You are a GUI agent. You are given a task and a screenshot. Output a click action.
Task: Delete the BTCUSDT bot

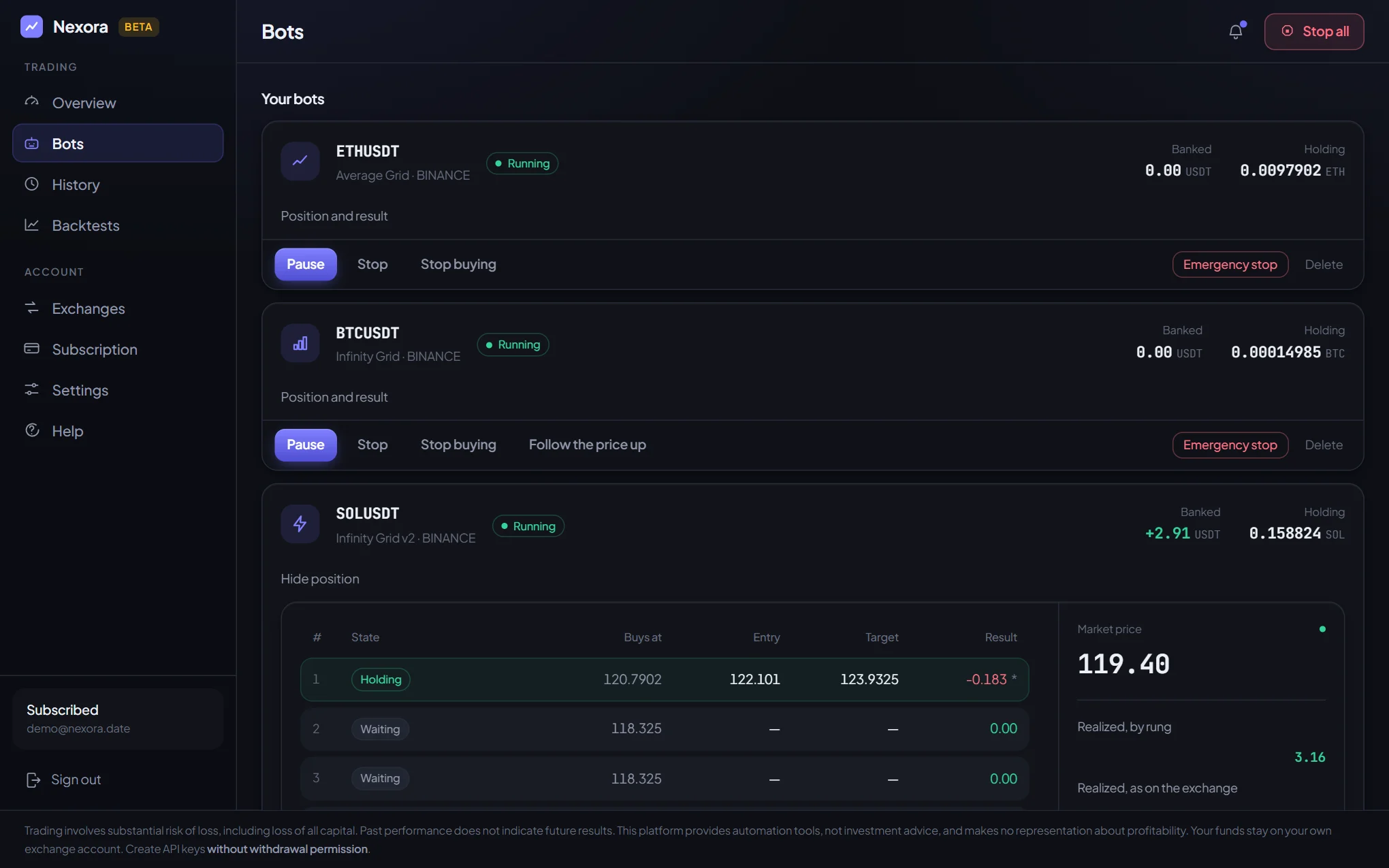coord(1324,445)
